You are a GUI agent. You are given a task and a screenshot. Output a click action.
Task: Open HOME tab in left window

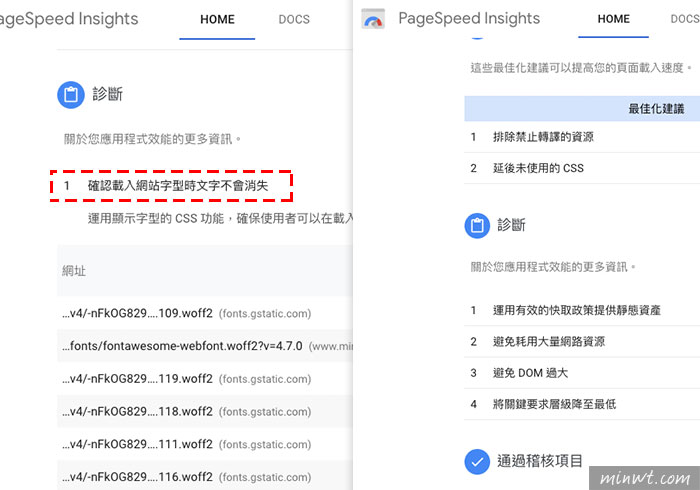click(x=217, y=20)
